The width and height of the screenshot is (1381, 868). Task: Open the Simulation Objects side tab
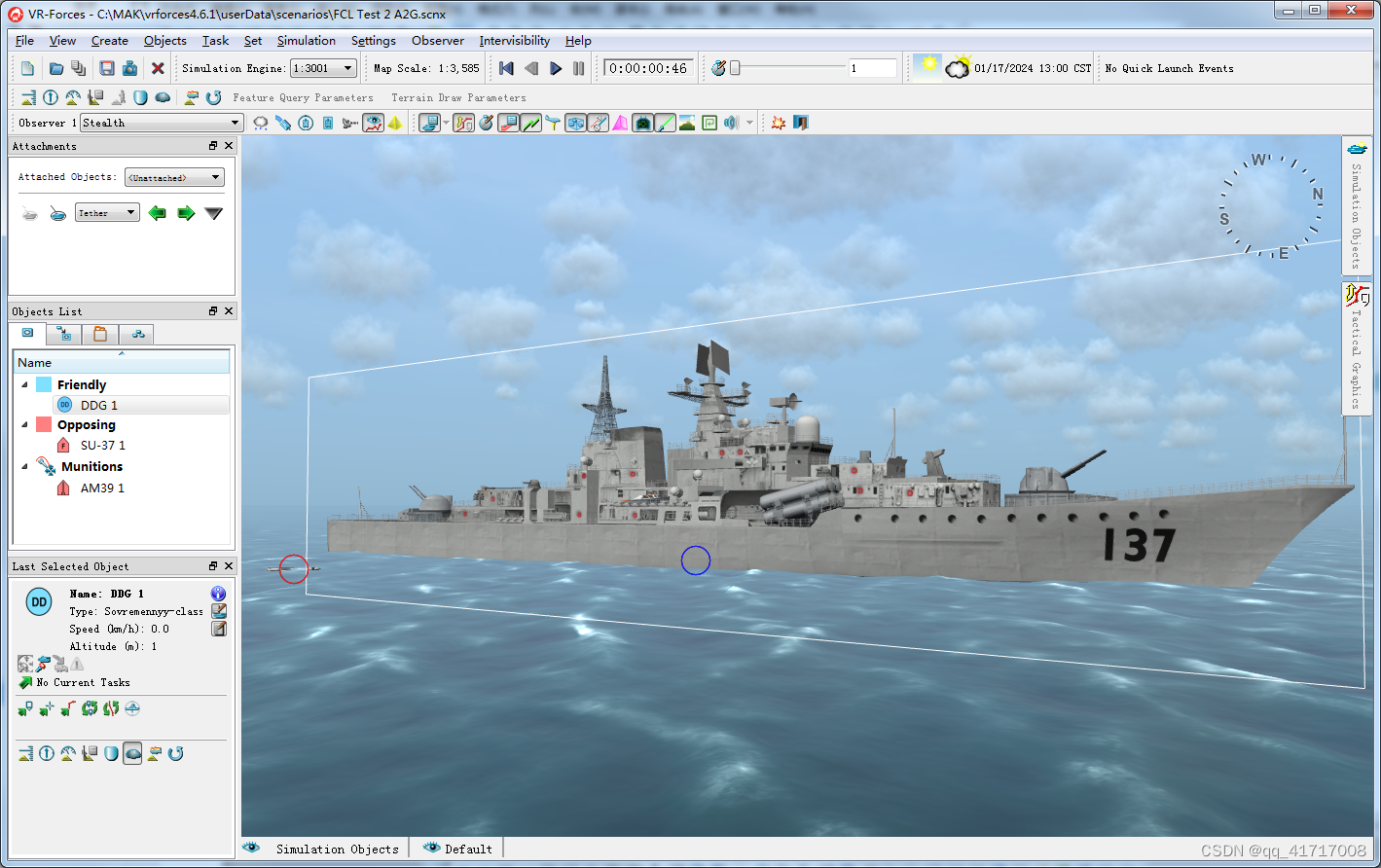click(x=1357, y=206)
